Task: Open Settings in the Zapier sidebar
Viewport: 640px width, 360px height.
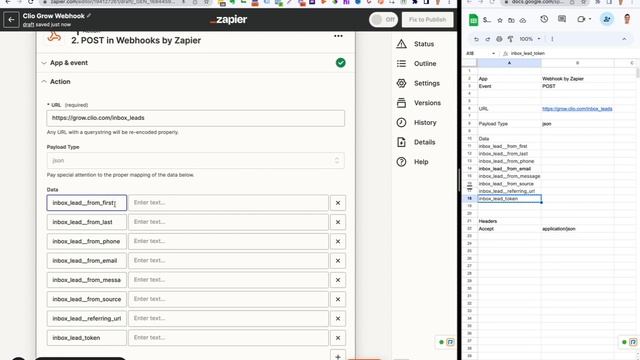Action: click(418, 83)
